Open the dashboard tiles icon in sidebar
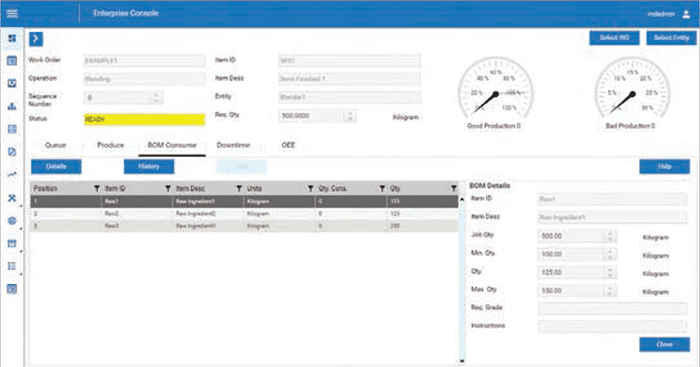This screenshot has width=700, height=367. click(12, 38)
